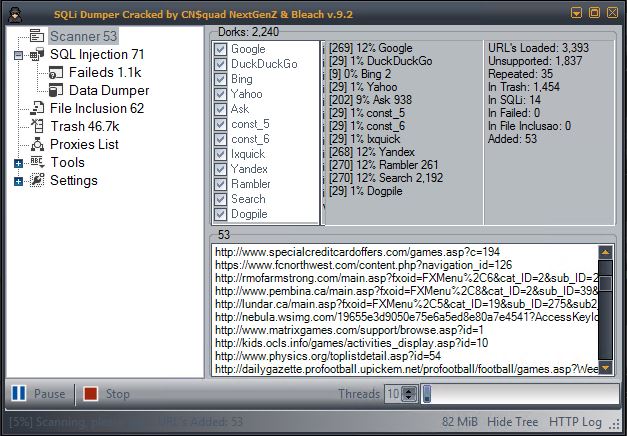Select the pembina.ca URL row

406,291
